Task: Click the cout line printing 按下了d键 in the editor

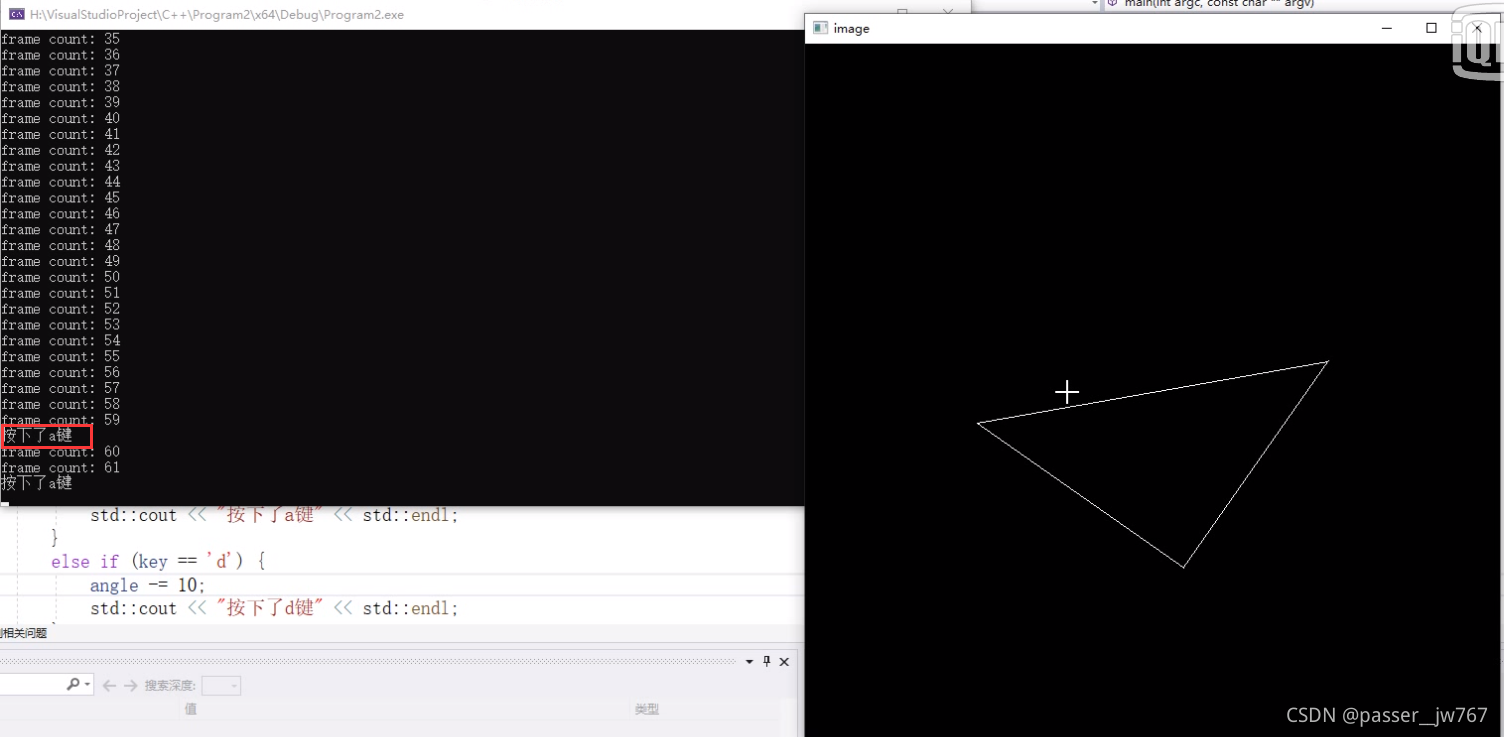Action: (274, 608)
